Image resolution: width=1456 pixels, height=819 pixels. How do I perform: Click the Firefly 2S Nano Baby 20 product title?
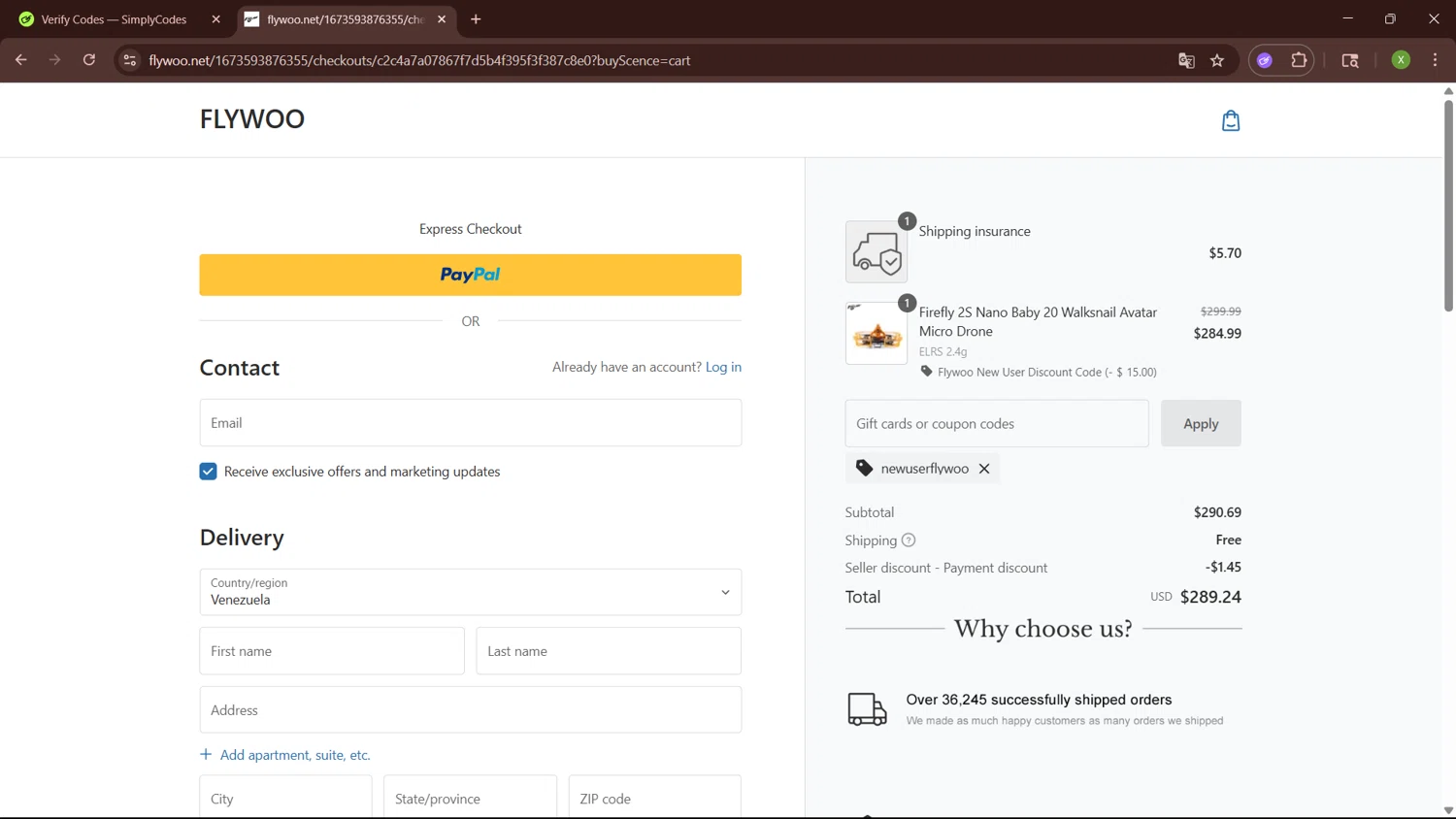click(1038, 322)
